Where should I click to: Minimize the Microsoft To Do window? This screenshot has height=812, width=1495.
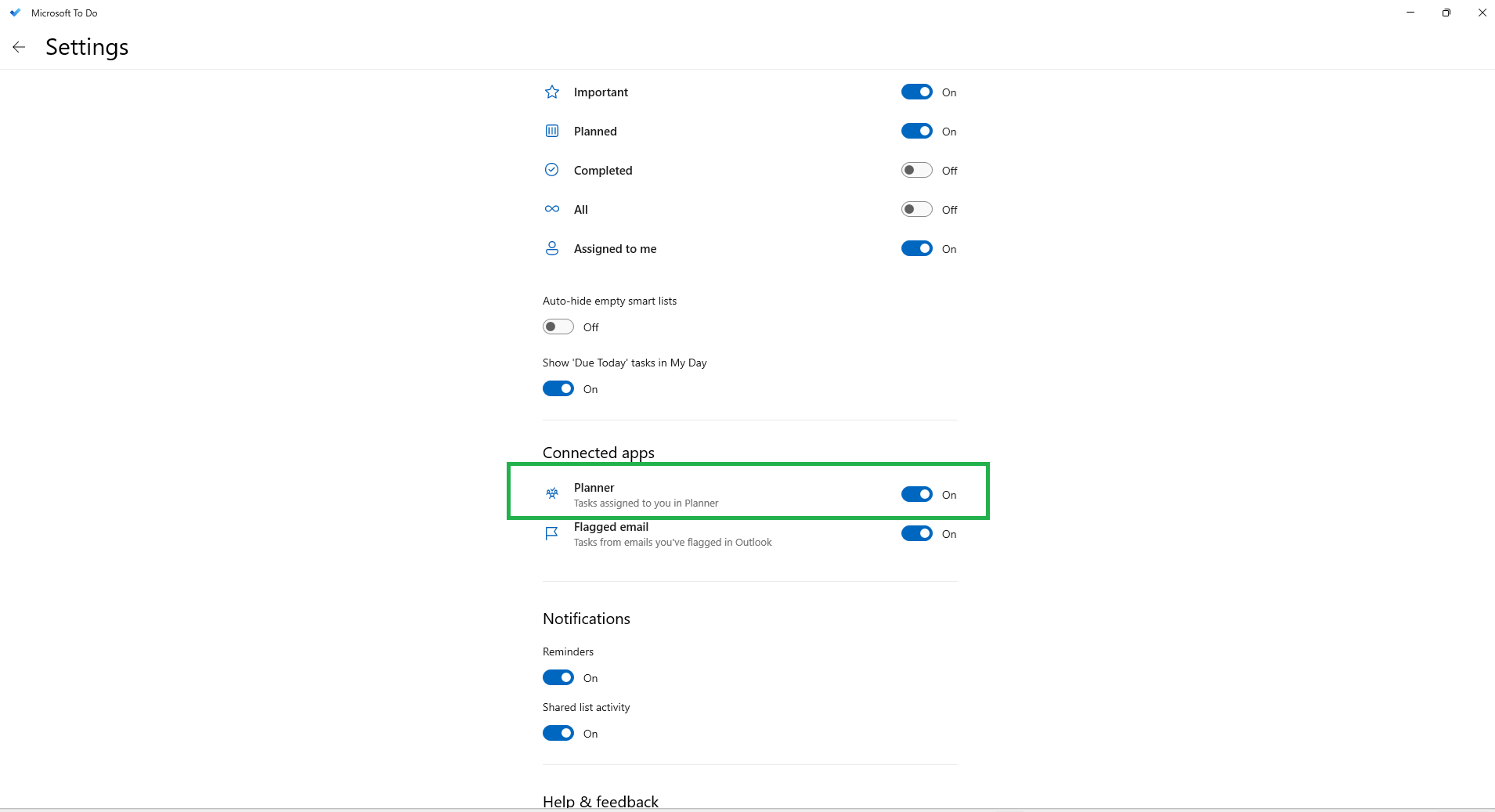point(1410,13)
